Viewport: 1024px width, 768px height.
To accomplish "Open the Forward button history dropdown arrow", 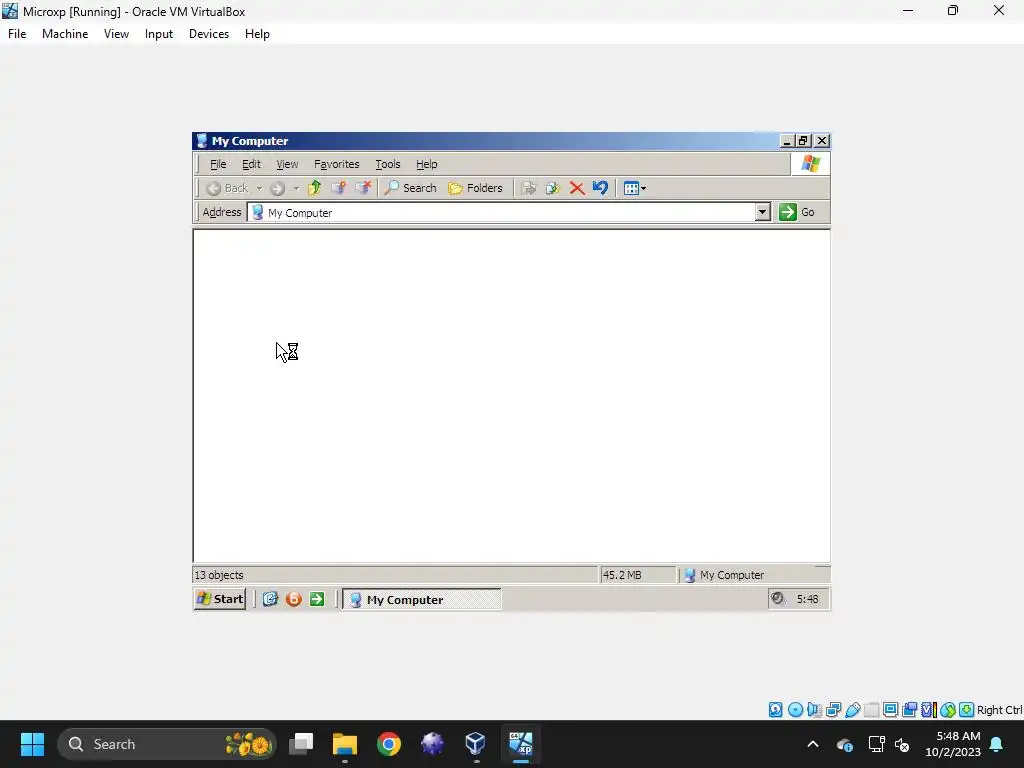I will [x=296, y=188].
